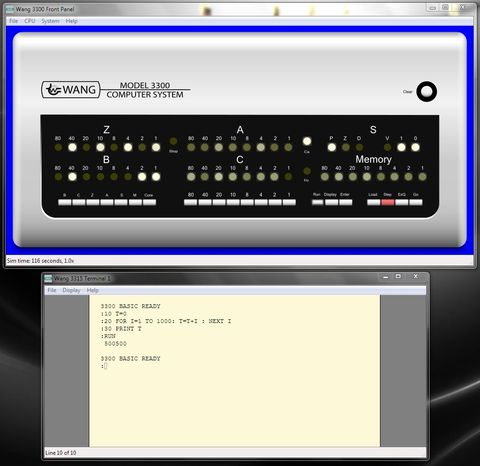480x466 pixels.
Task: Click the 'Sim time: 116 seconds' status text
Action: 40,261
